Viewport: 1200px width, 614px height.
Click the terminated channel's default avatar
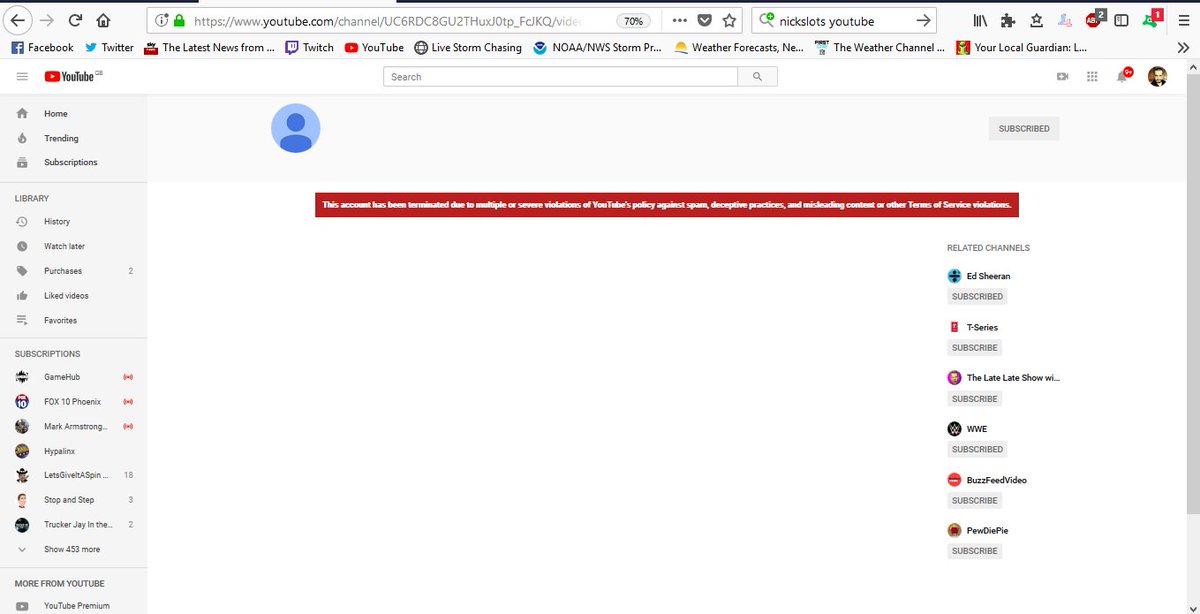[296, 128]
